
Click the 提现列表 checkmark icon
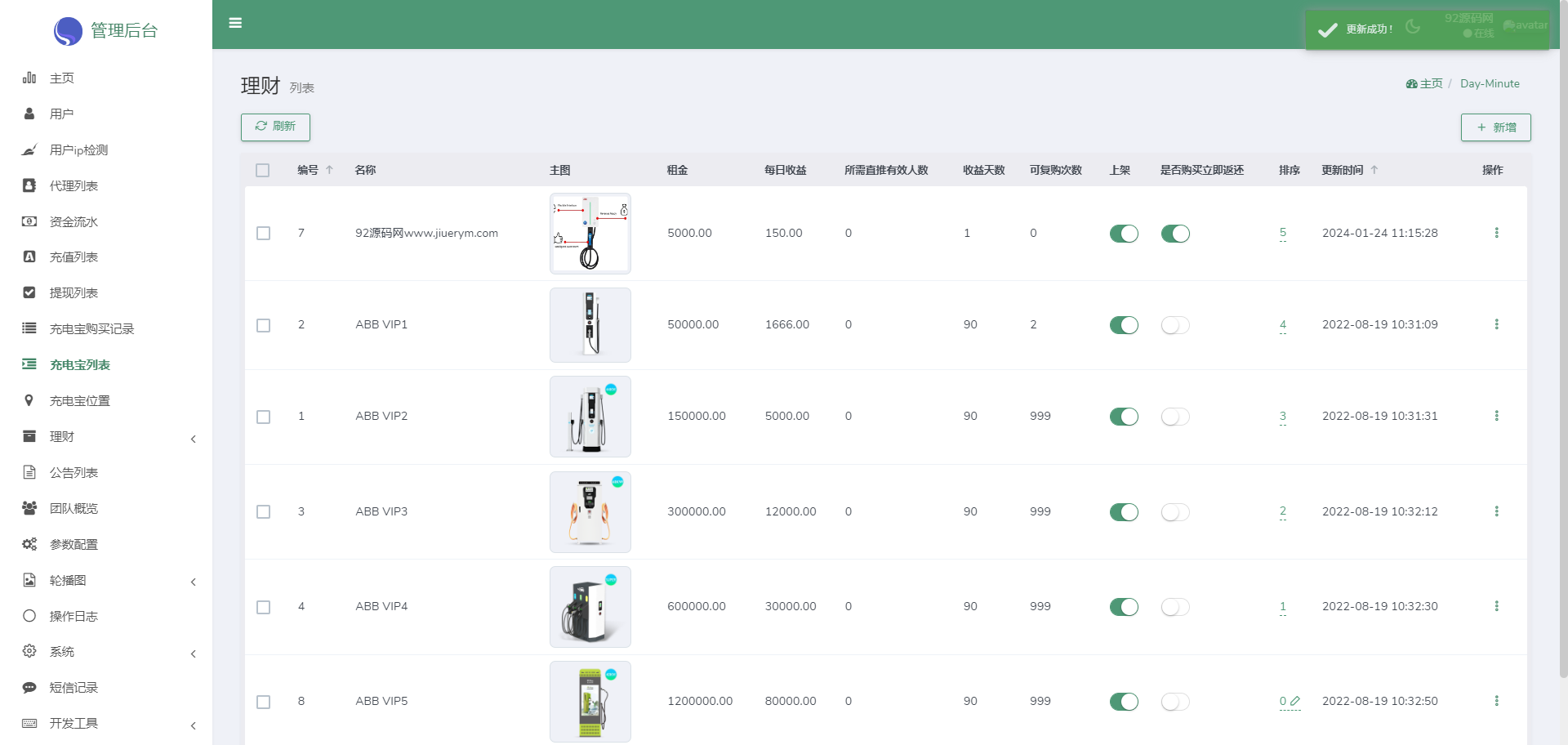point(29,292)
